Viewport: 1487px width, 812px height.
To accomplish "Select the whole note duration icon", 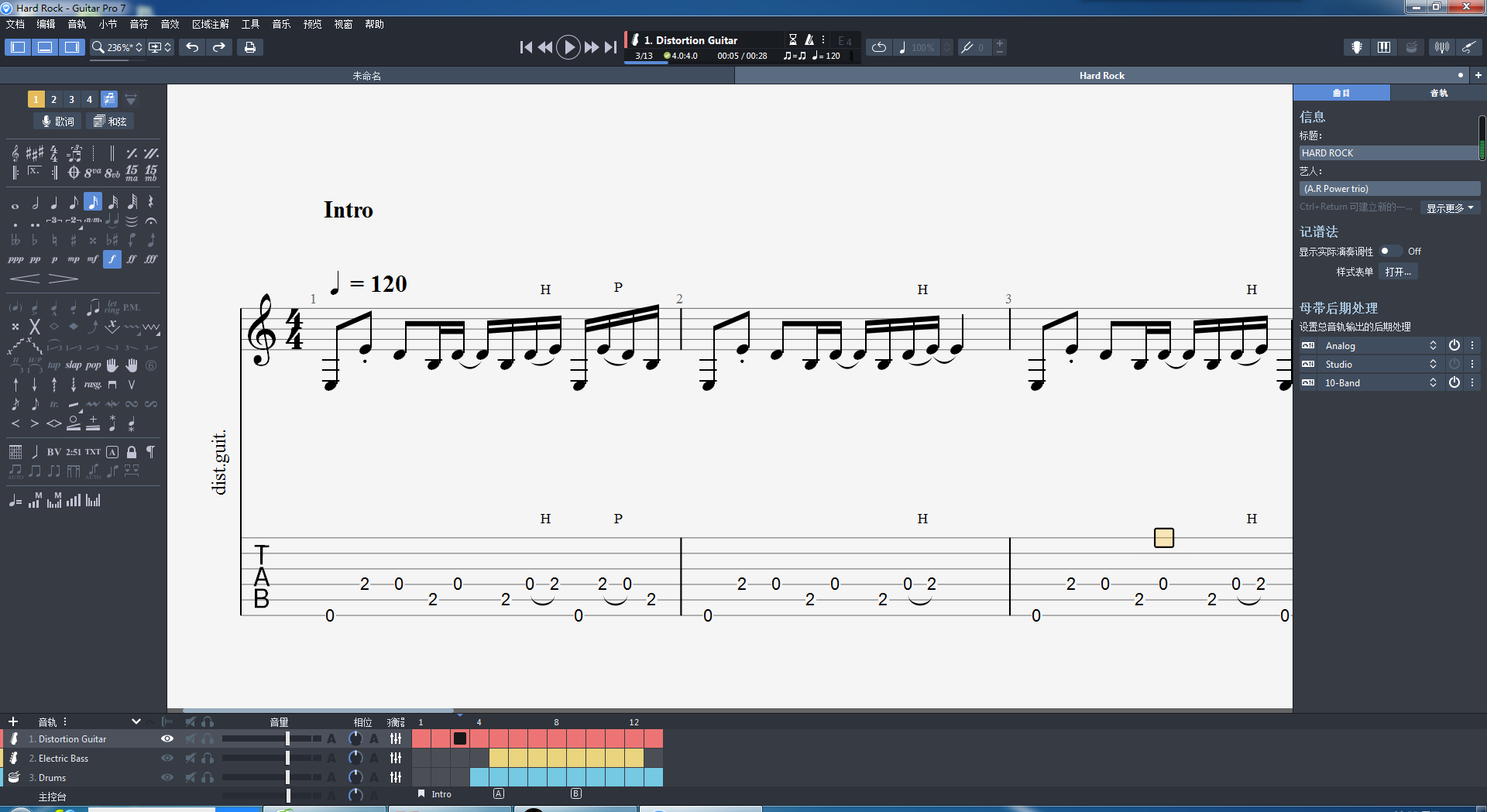I will click(15, 204).
